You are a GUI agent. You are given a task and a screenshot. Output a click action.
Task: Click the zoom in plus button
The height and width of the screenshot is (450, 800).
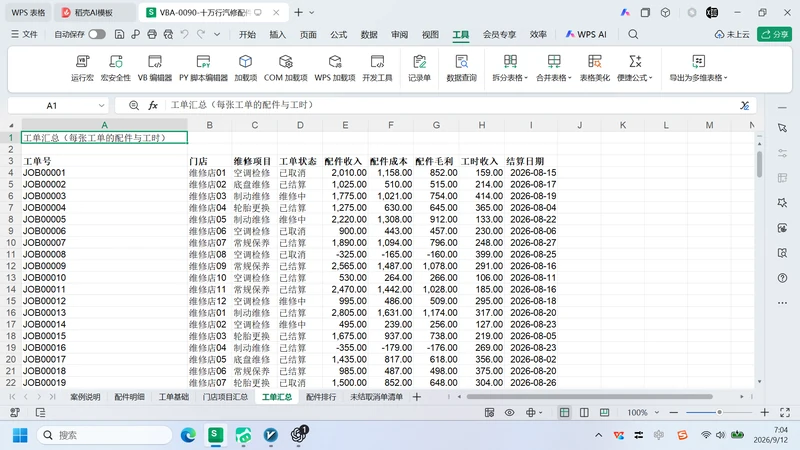tap(764, 412)
